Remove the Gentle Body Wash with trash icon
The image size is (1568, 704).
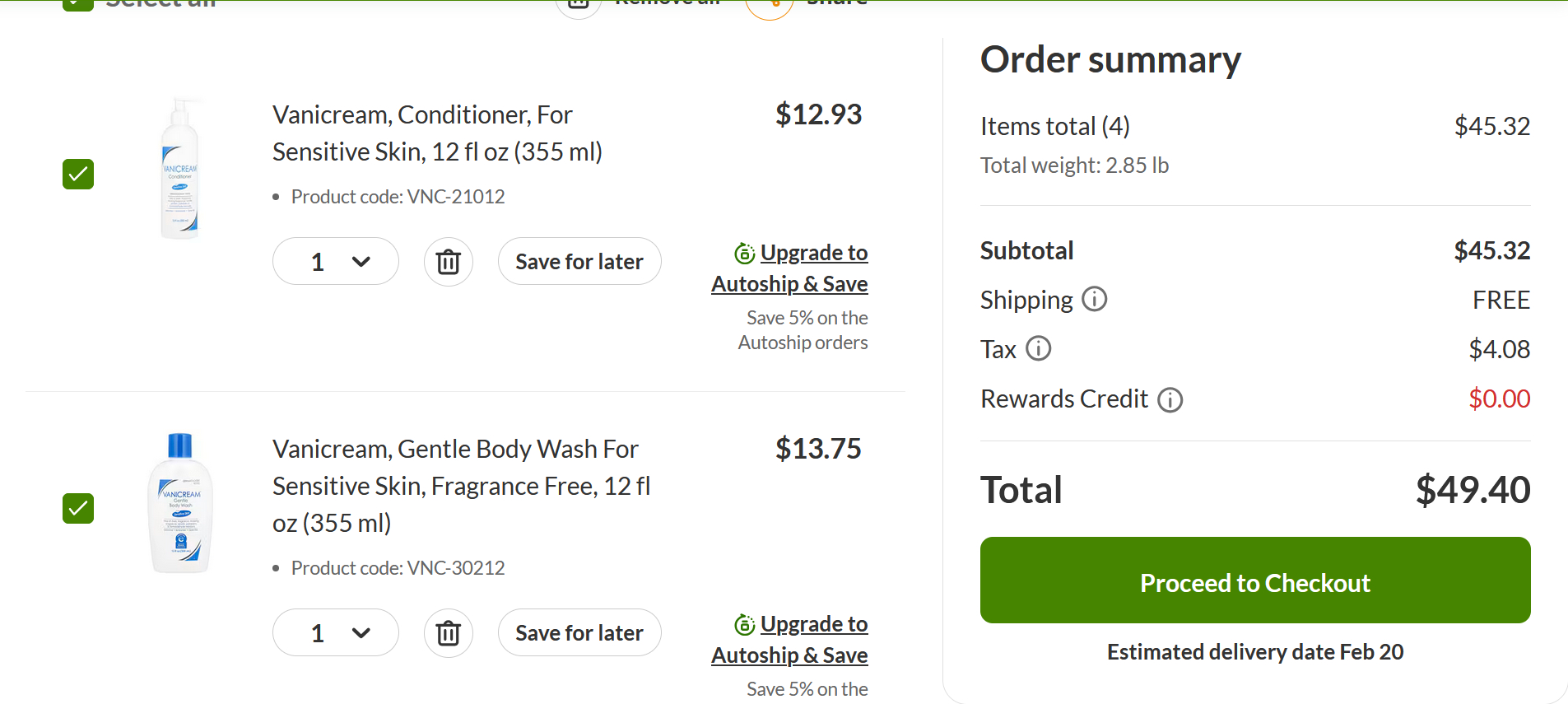(448, 633)
